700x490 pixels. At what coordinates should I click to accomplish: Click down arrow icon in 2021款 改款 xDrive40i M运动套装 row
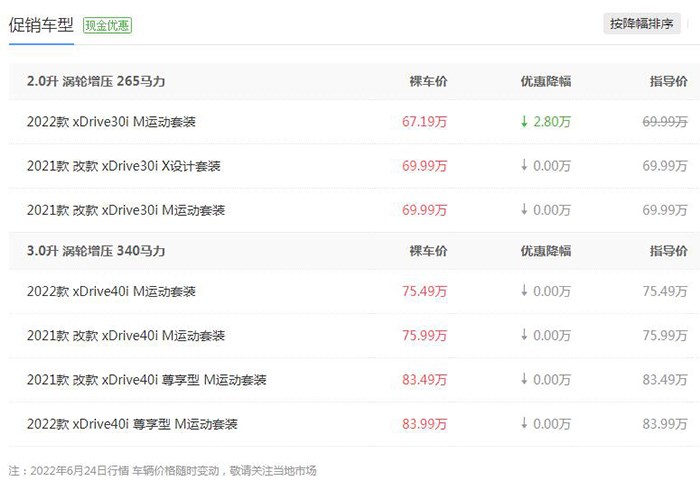point(524,334)
